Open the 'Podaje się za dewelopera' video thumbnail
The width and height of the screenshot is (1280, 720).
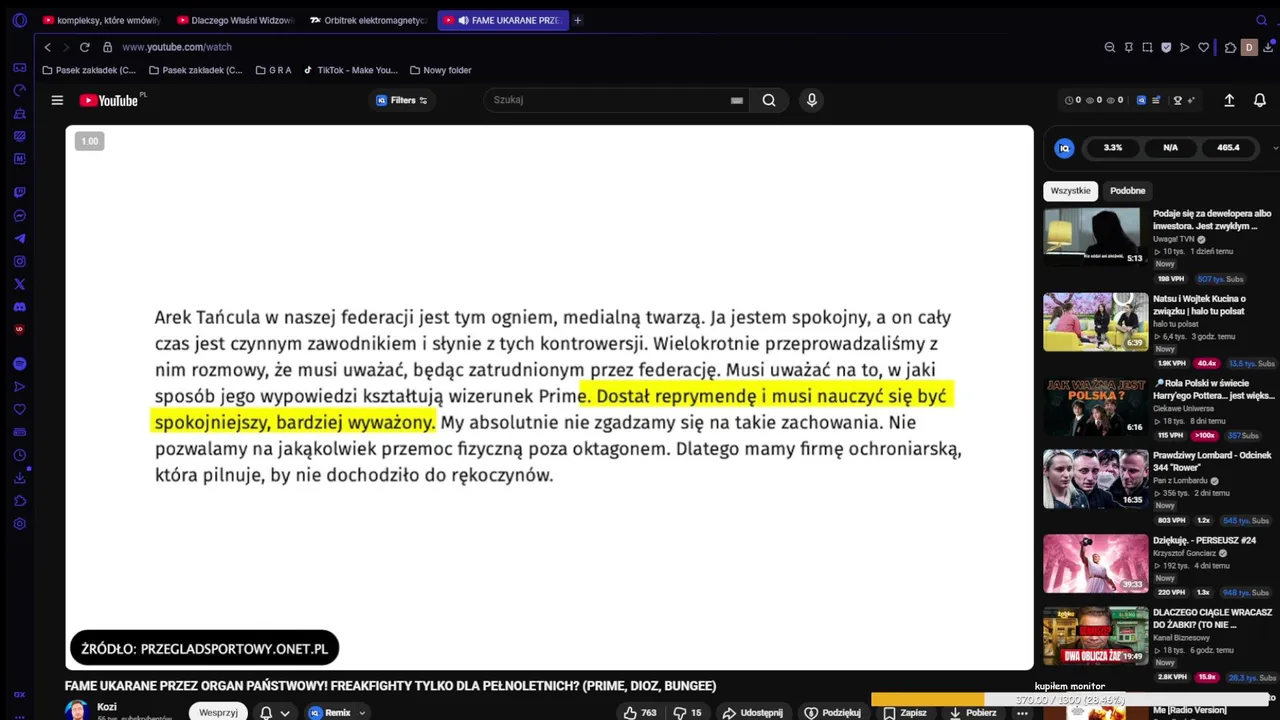(x=1096, y=236)
